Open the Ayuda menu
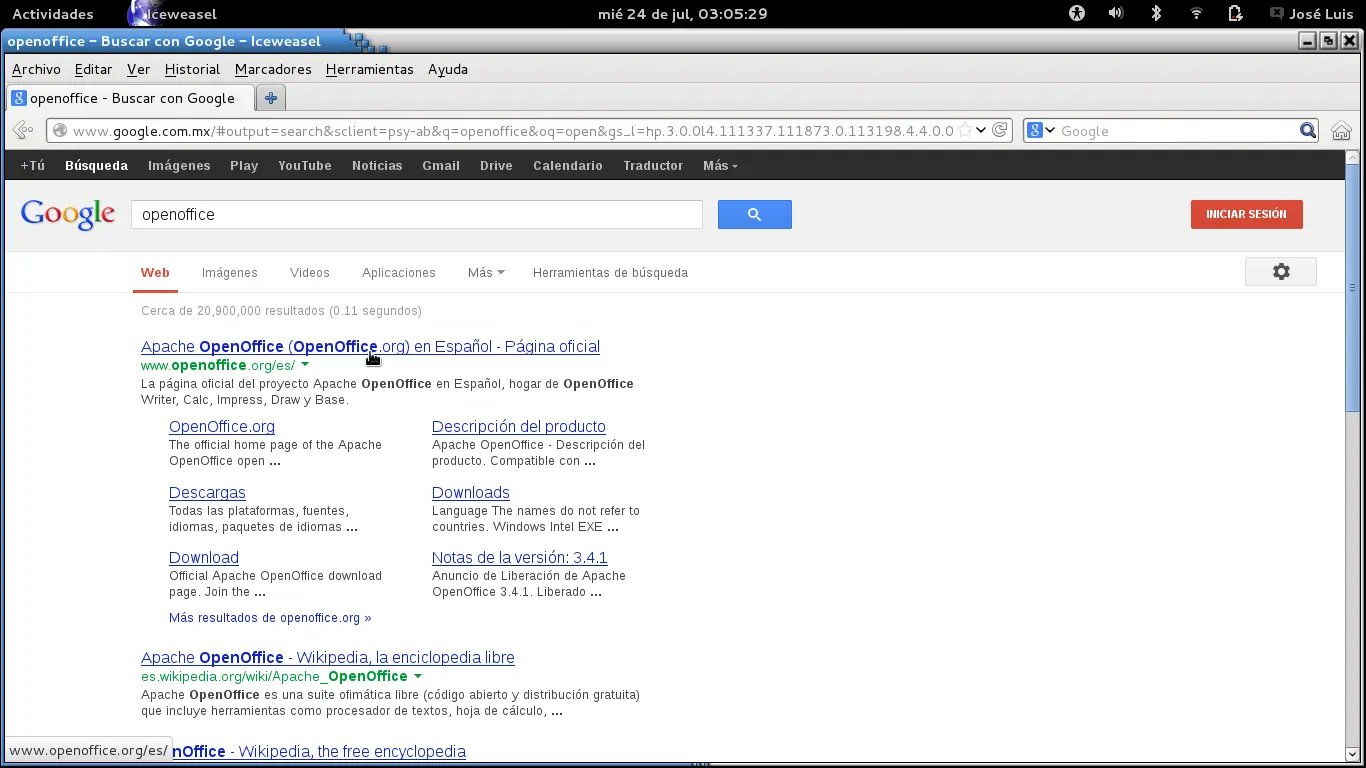This screenshot has width=1366, height=768. pos(448,69)
